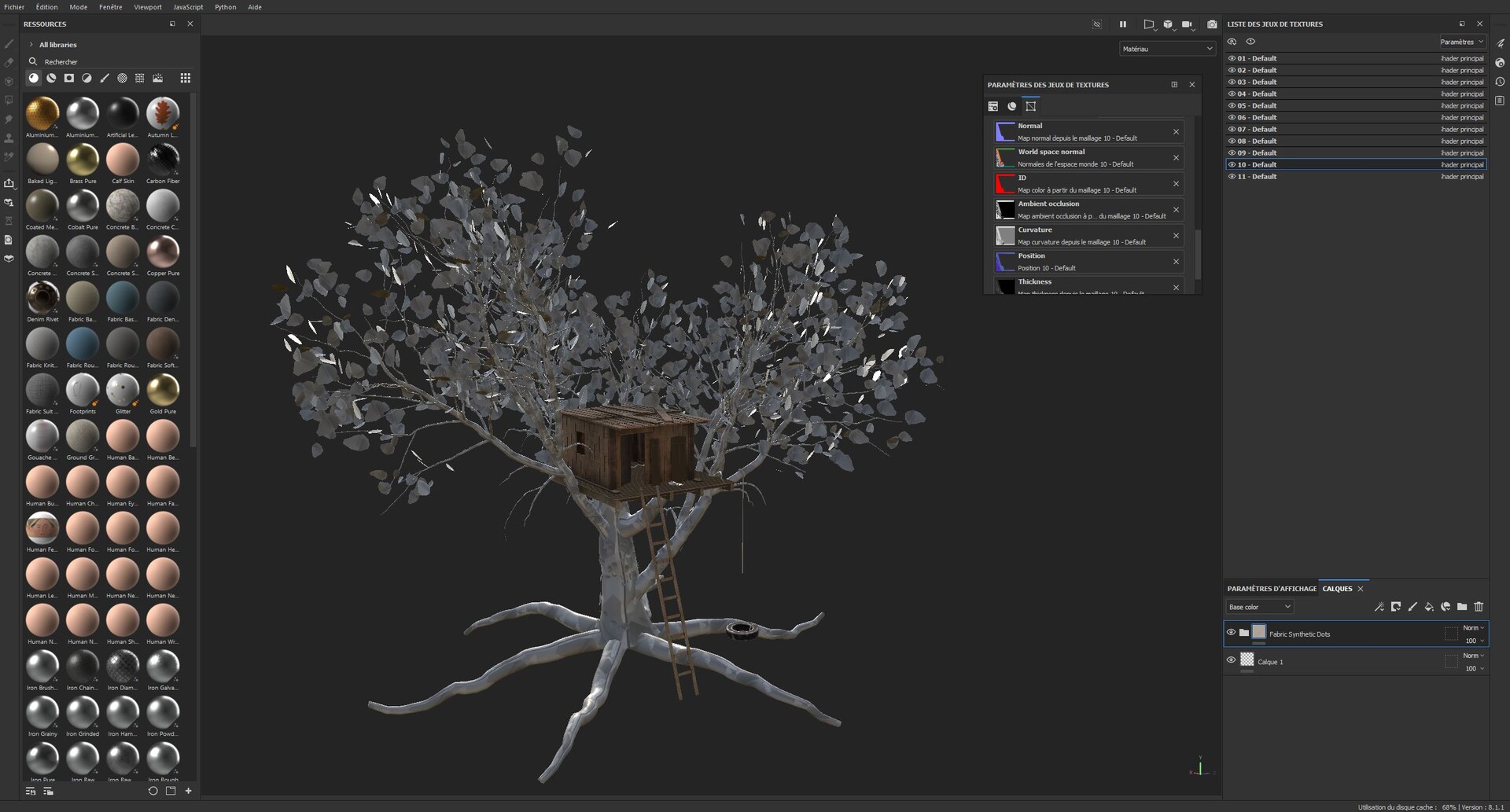Click the add folder icon in layers

[x=1462, y=607]
